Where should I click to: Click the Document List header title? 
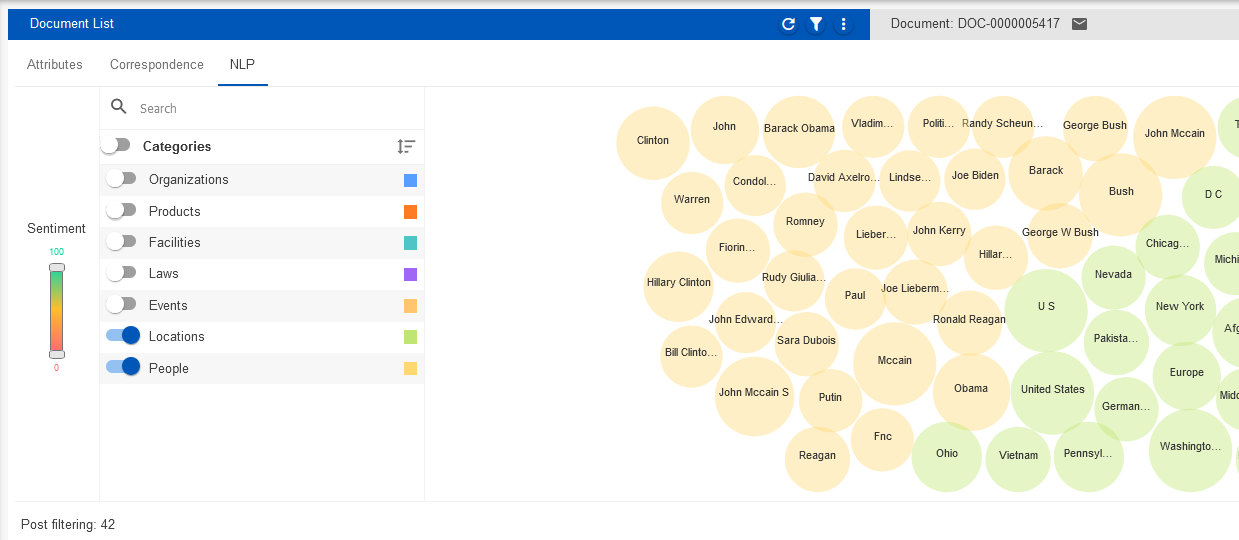pyautogui.click(x=72, y=24)
